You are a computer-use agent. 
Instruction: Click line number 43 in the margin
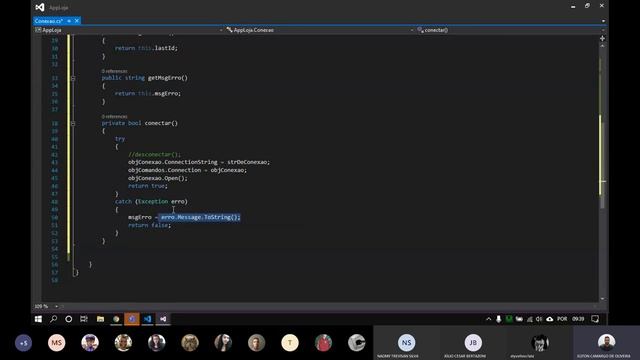point(55,162)
